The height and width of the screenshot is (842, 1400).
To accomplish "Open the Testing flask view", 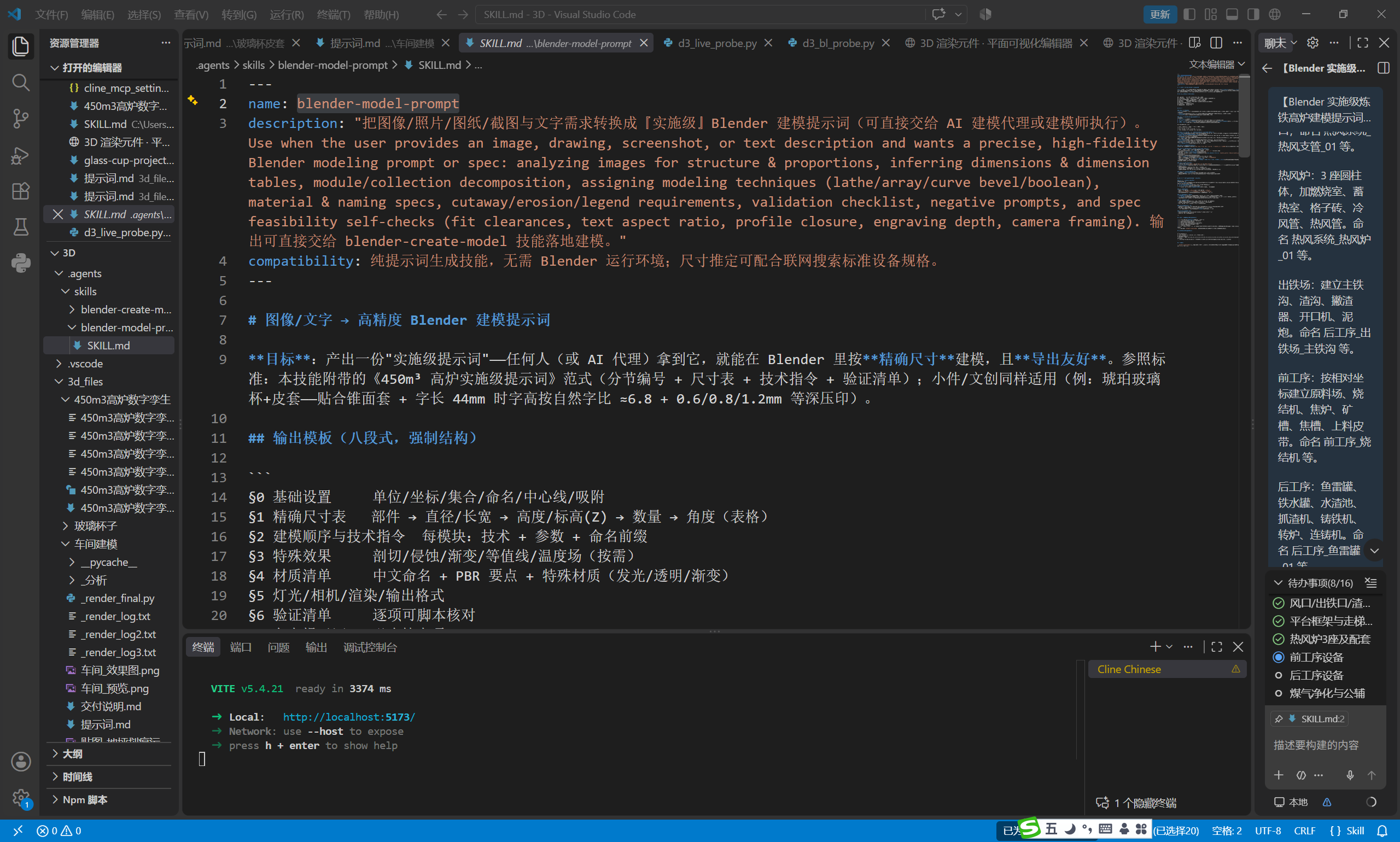I will [x=20, y=227].
